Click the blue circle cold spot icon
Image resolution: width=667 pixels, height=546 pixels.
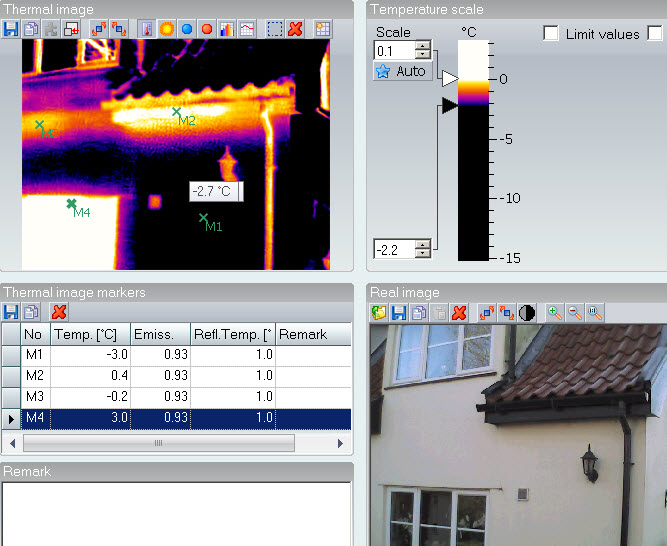186,29
